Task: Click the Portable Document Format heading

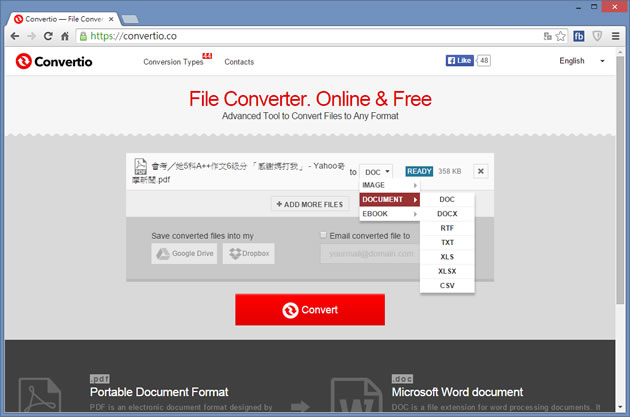Action: (x=159, y=392)
